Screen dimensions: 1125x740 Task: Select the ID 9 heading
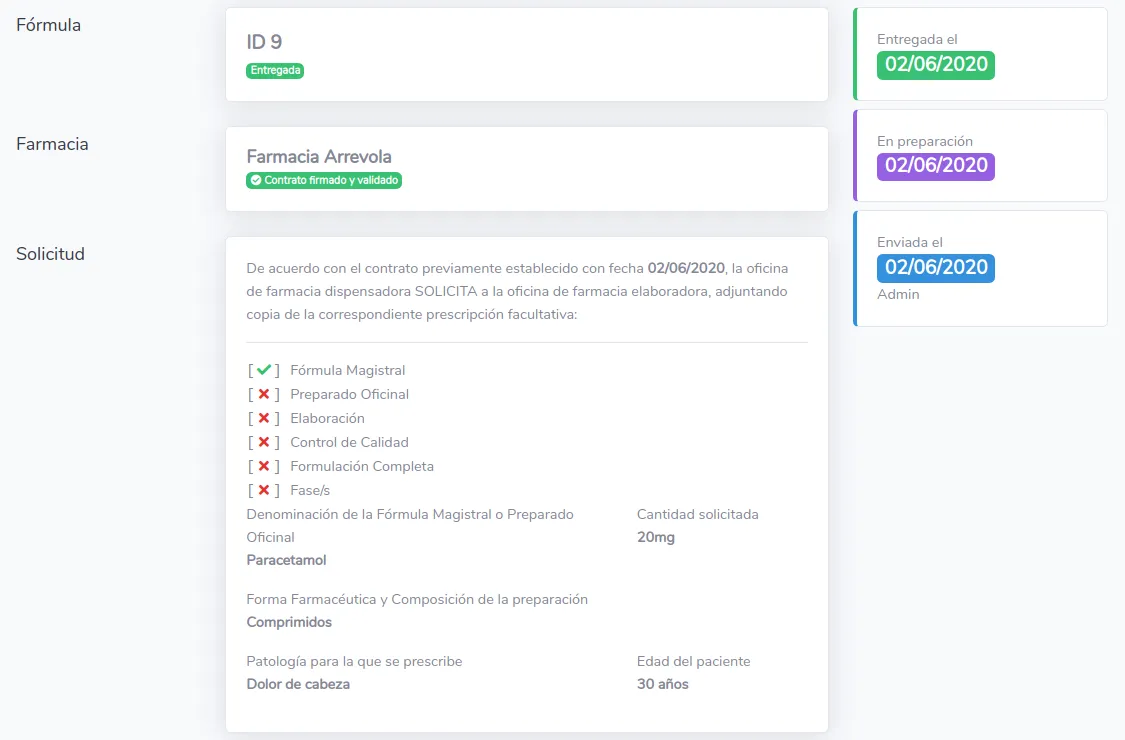(264, 42)
